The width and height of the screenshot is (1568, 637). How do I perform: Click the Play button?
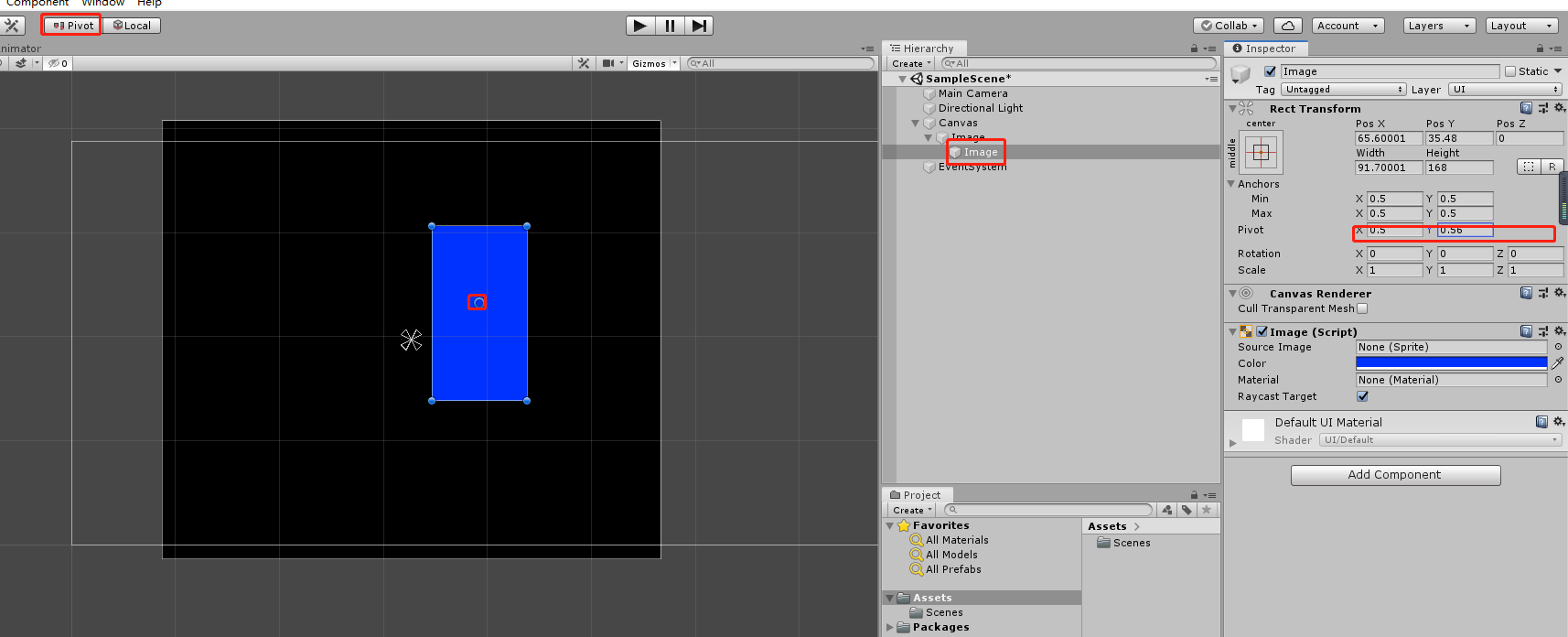coord(640,26)
